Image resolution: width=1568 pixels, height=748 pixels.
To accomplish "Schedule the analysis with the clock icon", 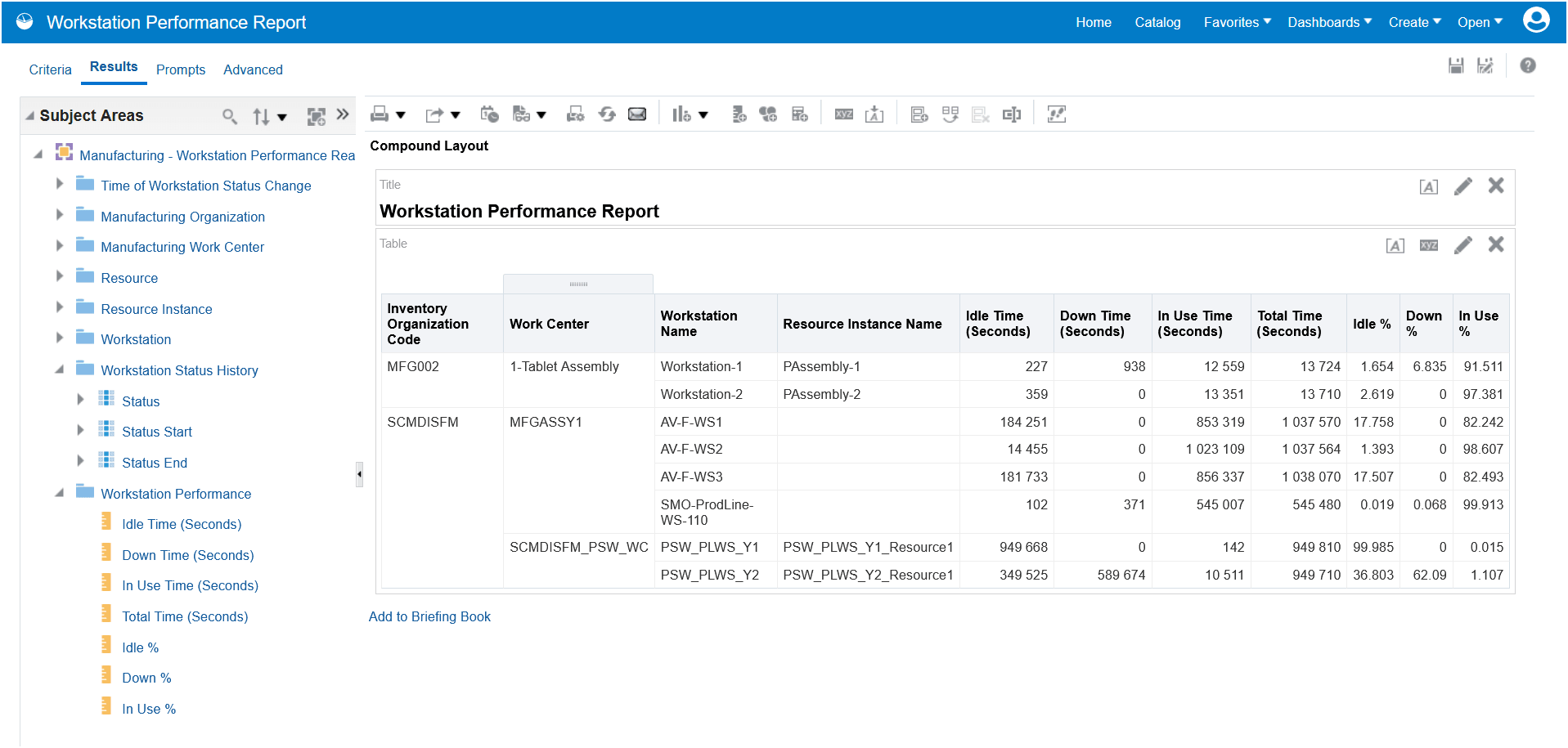I will pyautogui.click(x=489, y=114).
